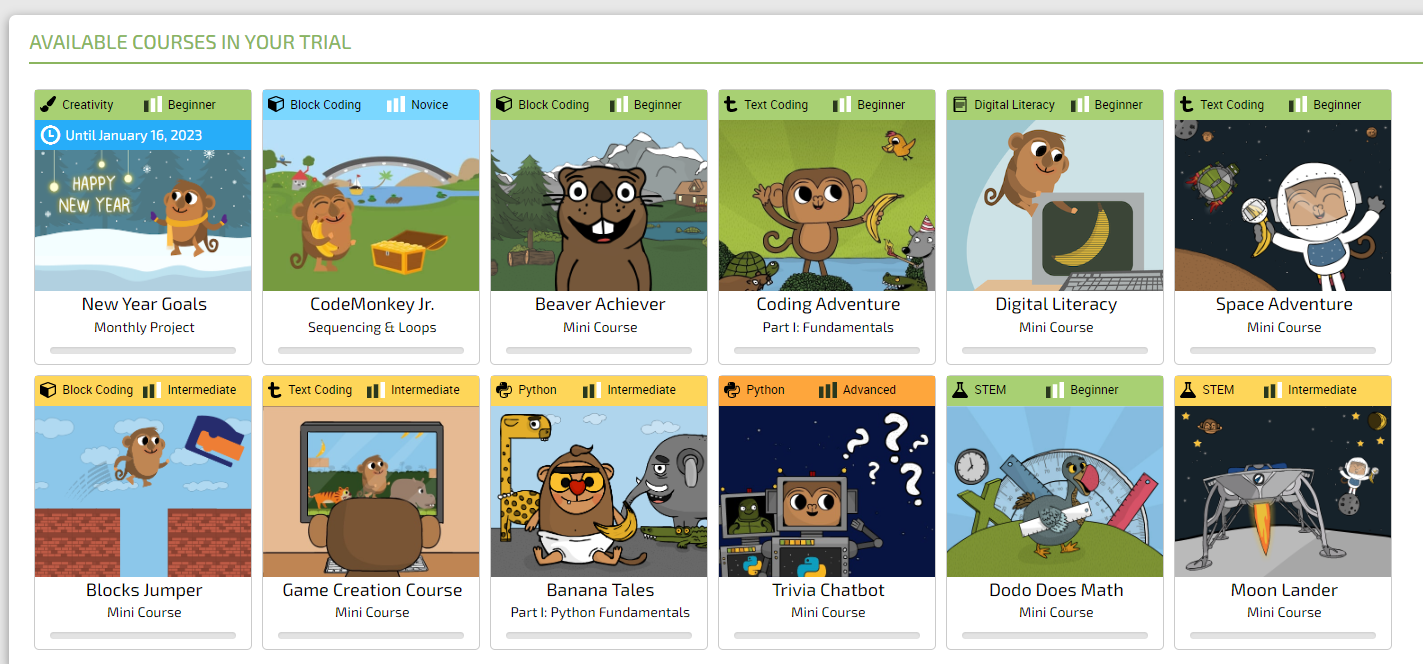This screenshot has width=1423, height=664.
Task: Click the Game Creation Course title
Action: (372, 590)
